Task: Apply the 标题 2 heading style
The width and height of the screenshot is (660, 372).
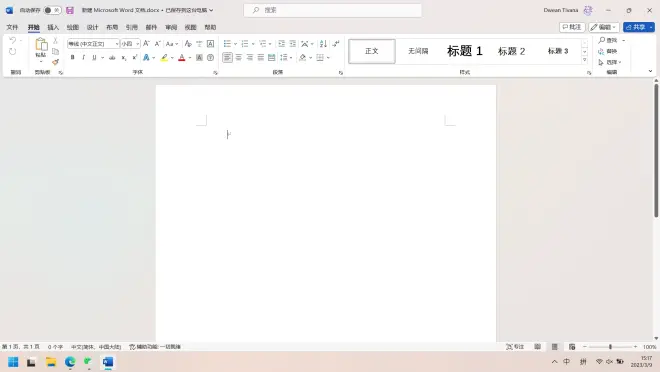Action: (x=511, y=51)
